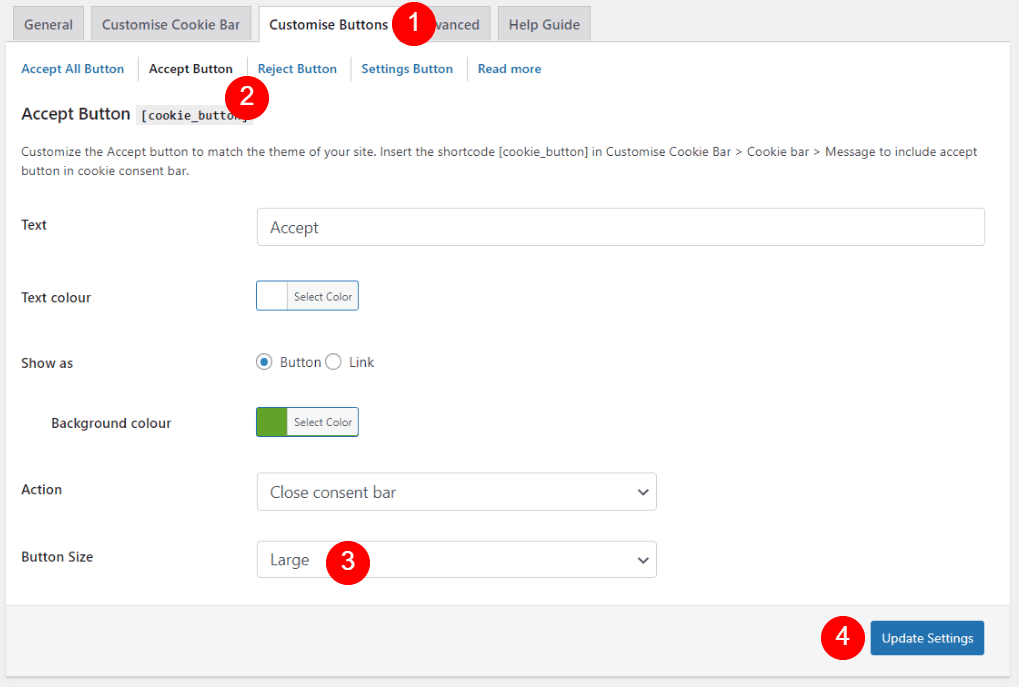Viewport: 1019px width, 687px height.
Task: Open the Action dropdown
Action: pyautogui.click(x=456, y=492)
